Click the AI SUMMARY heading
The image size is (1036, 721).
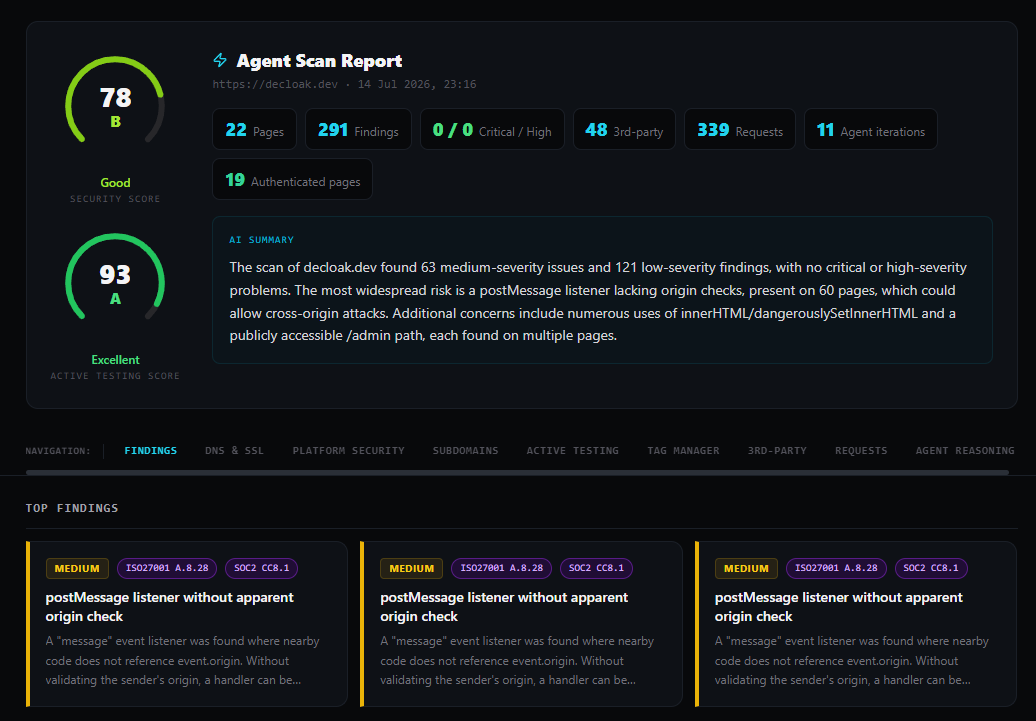click(261, 240)
